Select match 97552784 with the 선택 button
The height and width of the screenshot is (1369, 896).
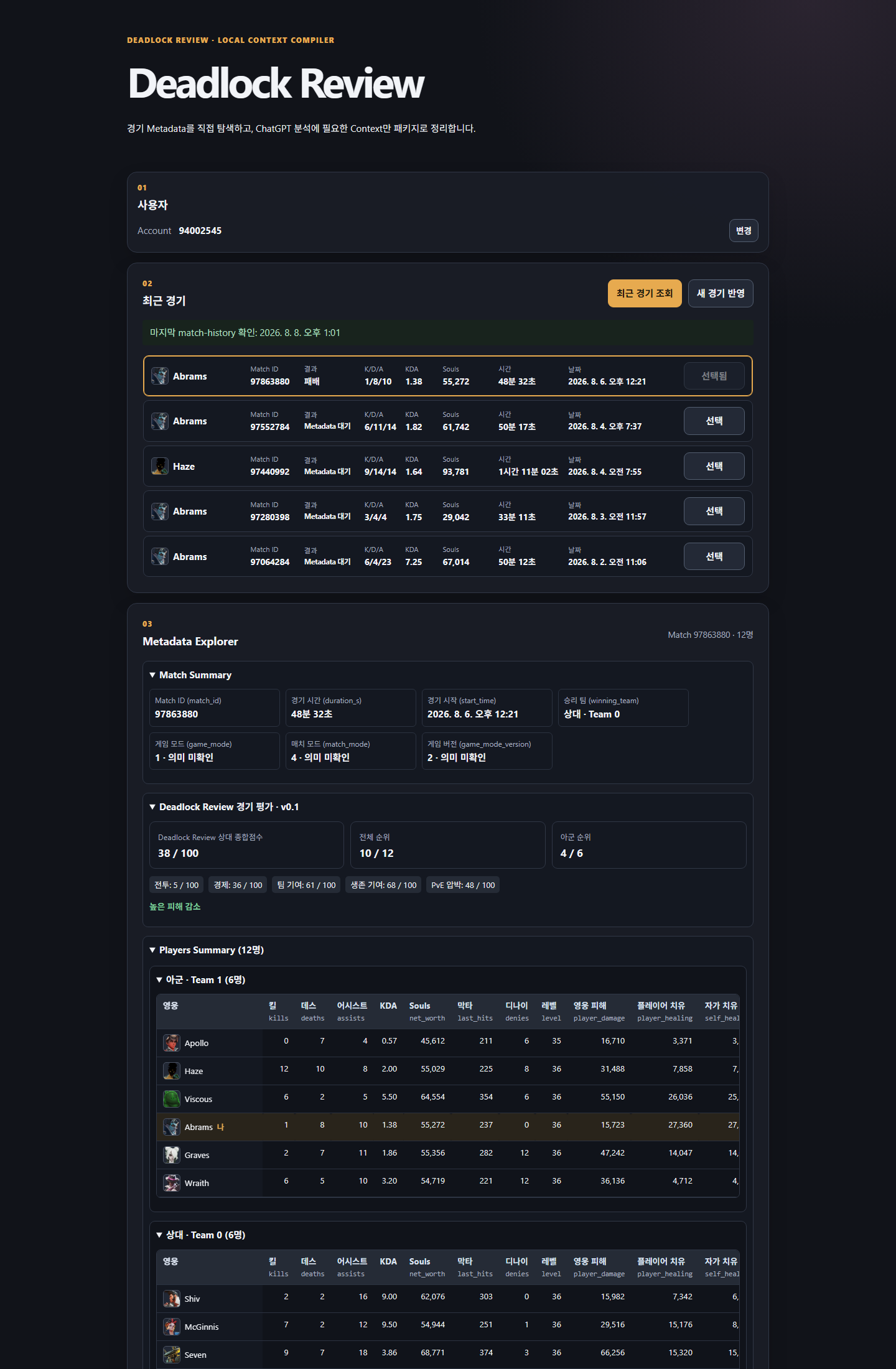714,421
